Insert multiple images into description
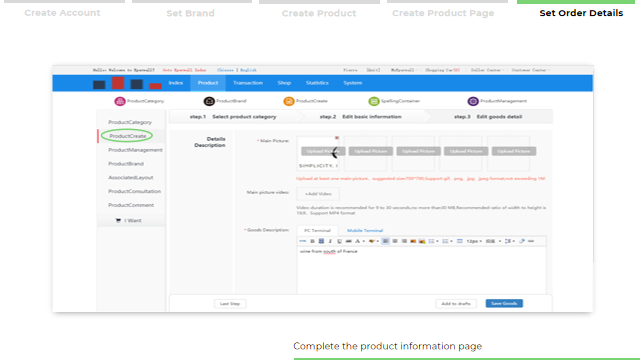640x360 pixels. coord(422,241)
